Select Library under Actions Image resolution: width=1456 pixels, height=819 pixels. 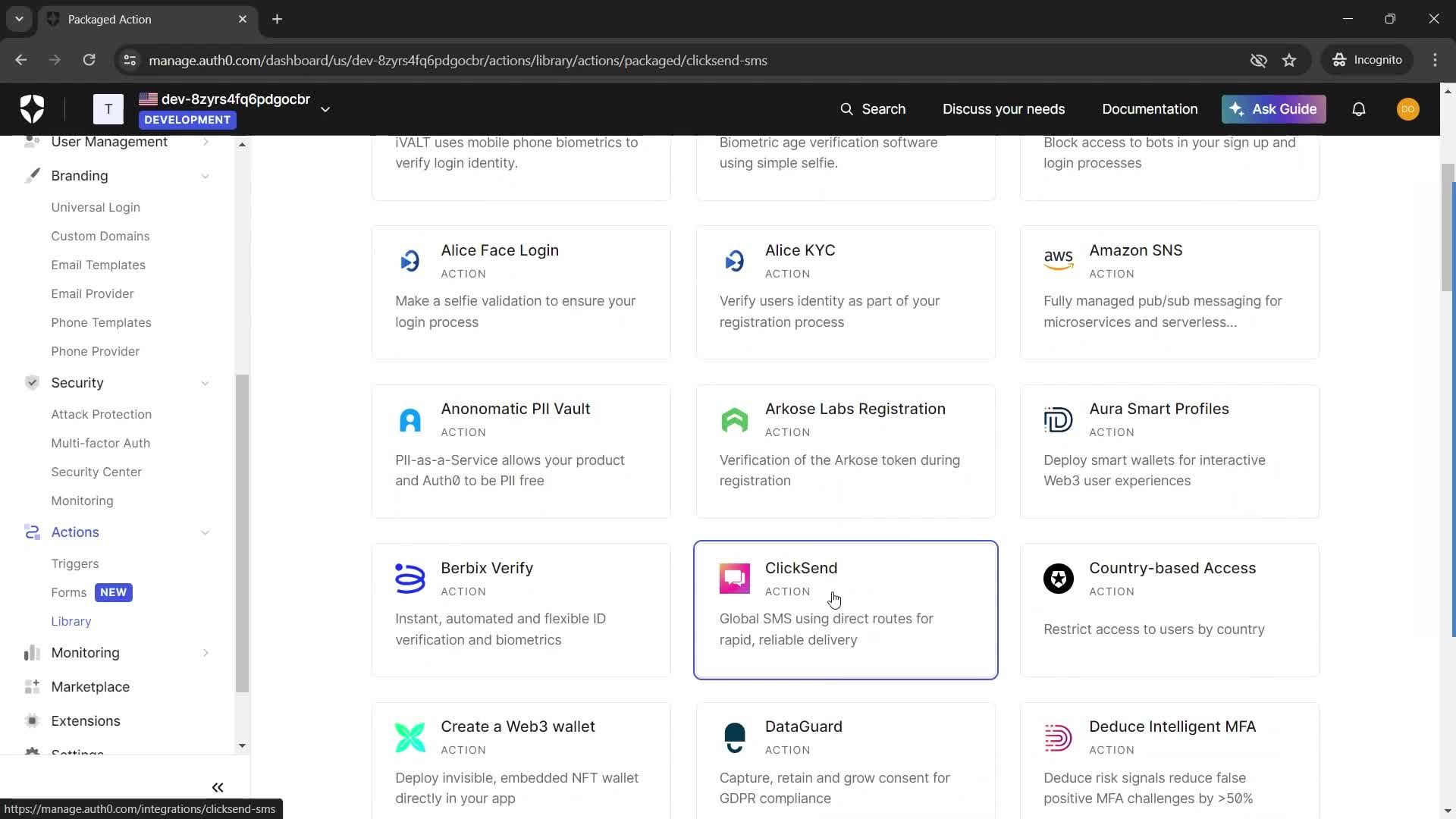click(71, 621)
